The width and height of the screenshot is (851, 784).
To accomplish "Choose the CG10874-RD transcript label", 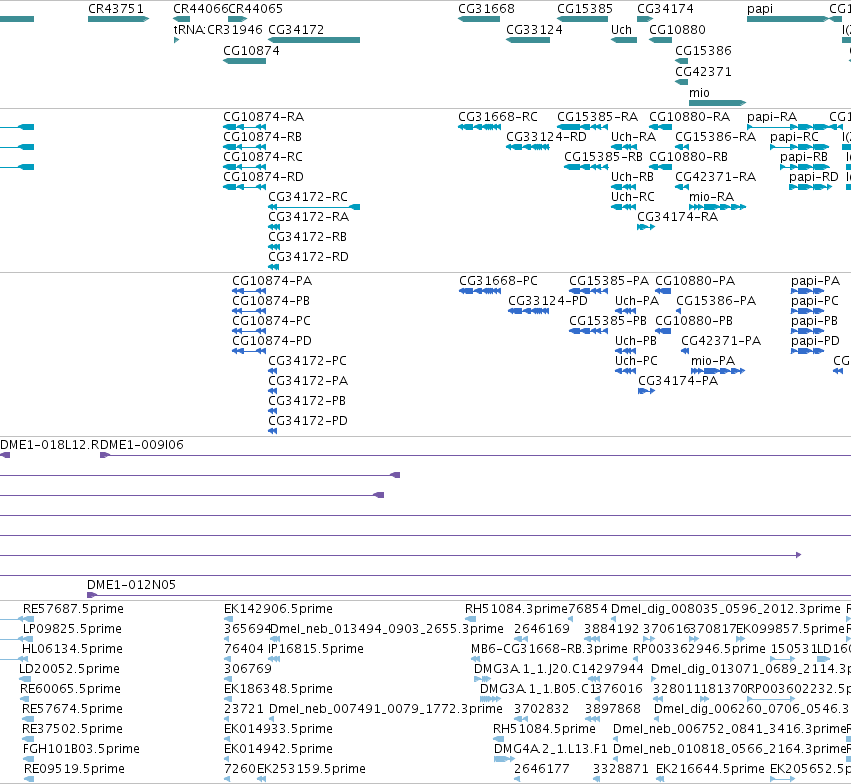I will click(264, 177).
